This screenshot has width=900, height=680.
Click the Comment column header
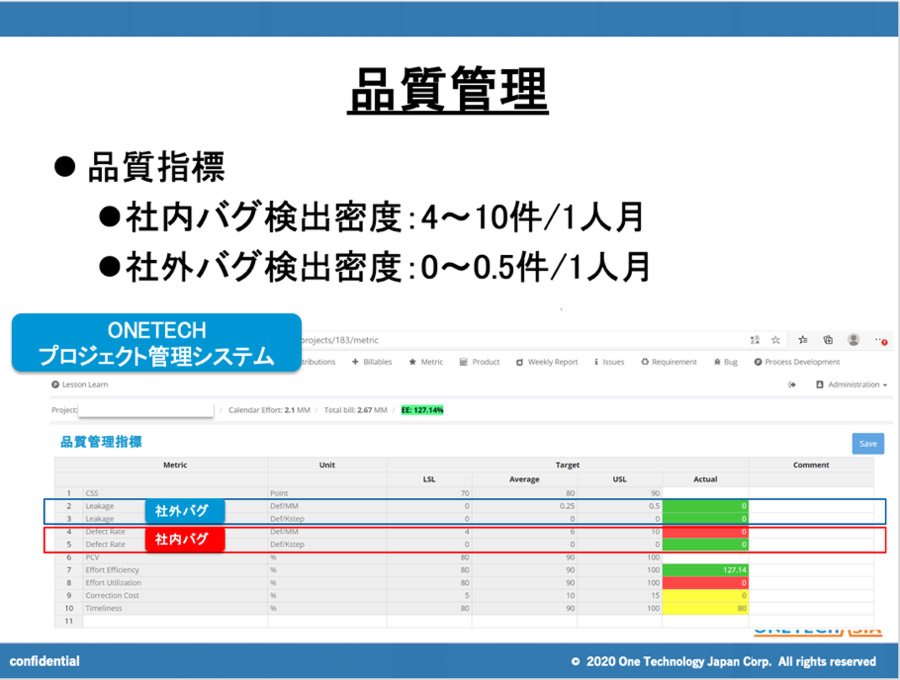point(811,465)
